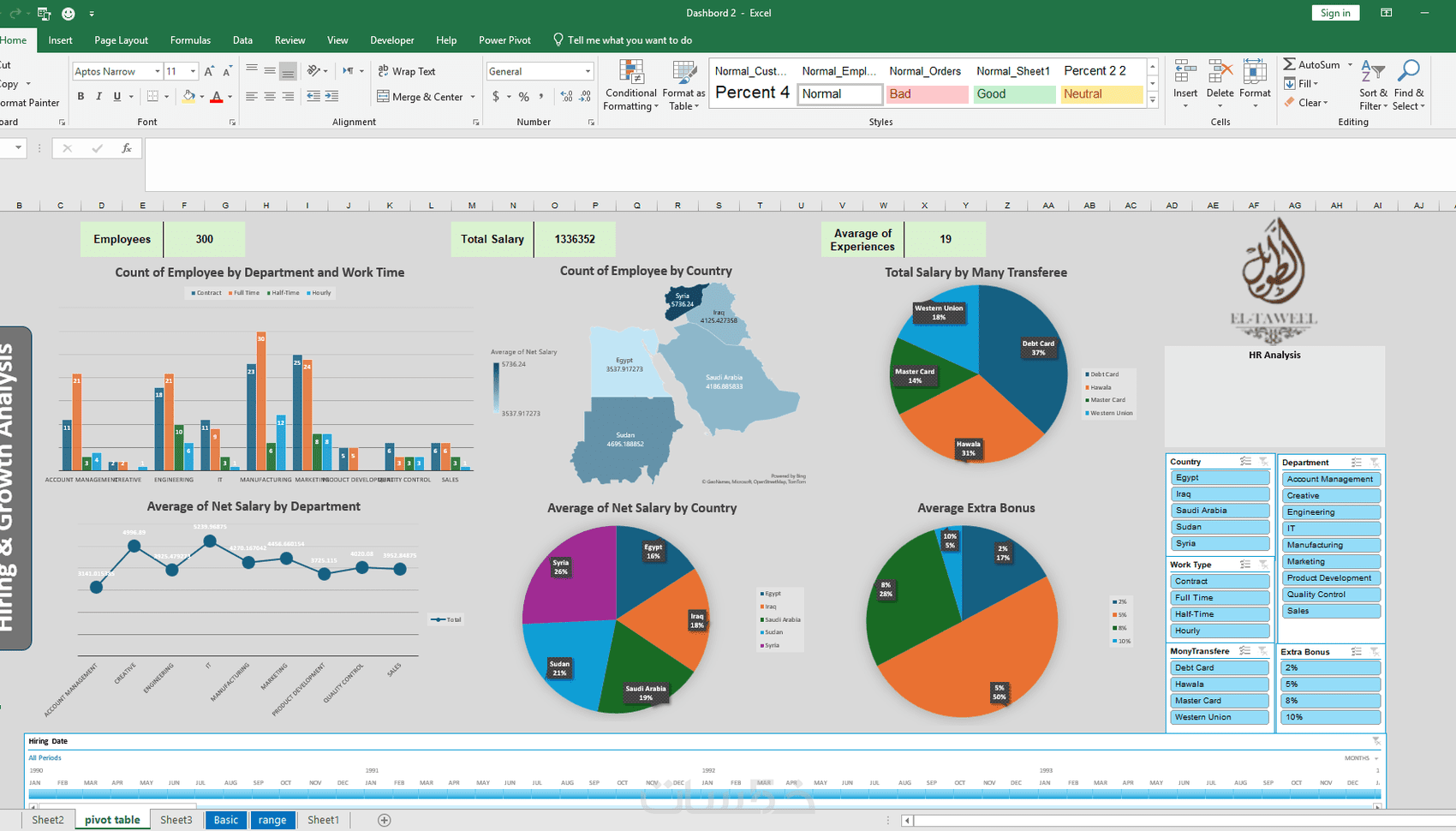Toggle Wrap Text

(407, 71)
